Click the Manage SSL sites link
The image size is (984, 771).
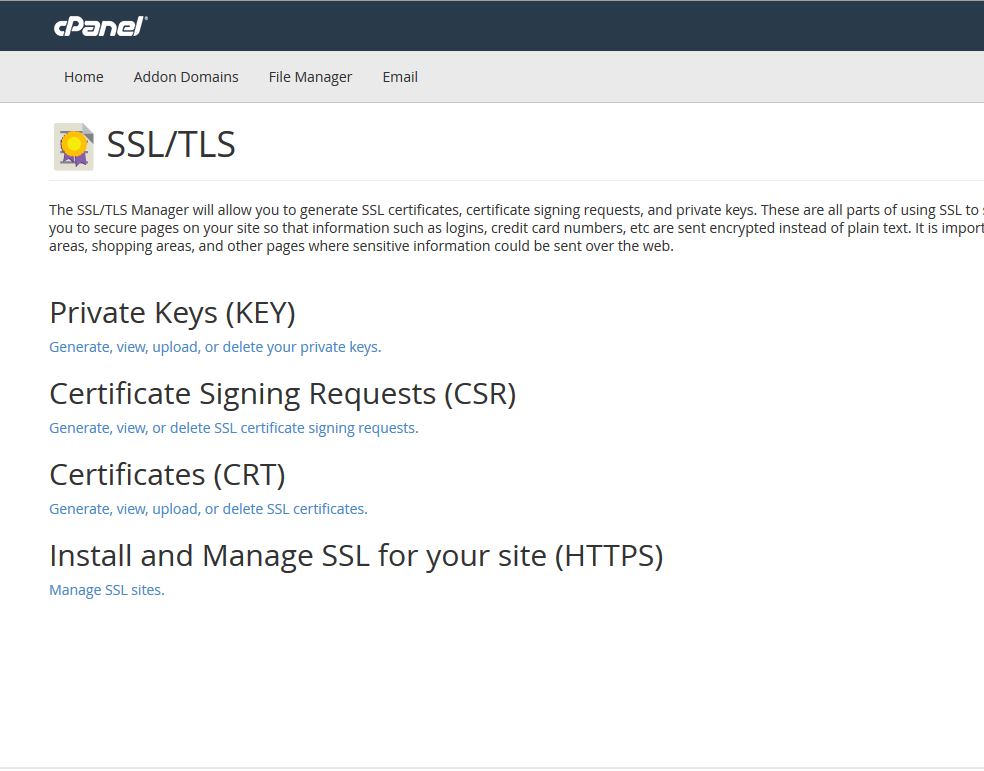[106, 589]
